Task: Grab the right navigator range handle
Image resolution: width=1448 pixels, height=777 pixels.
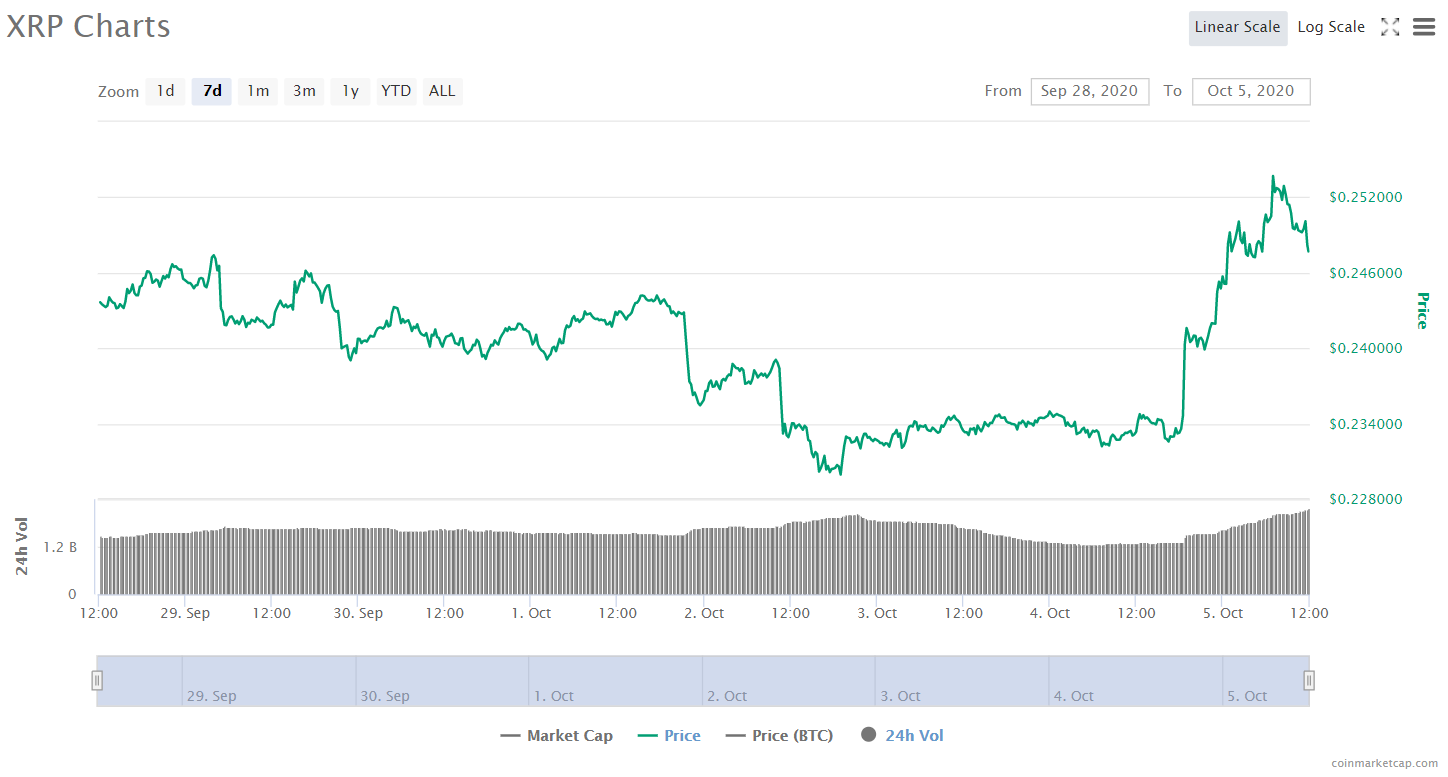Action: (1309, 681)
